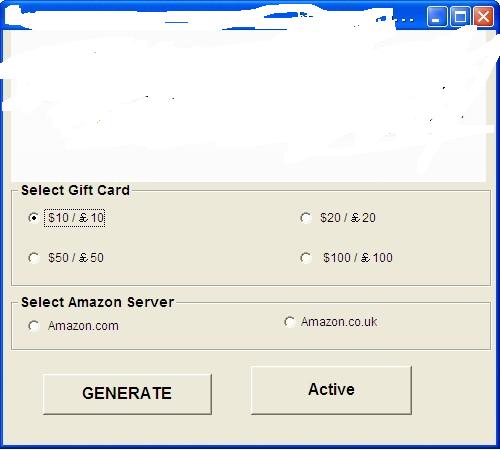Click the blue window title bar
This screenshot has height=450, width=500.
pos(213,15)
